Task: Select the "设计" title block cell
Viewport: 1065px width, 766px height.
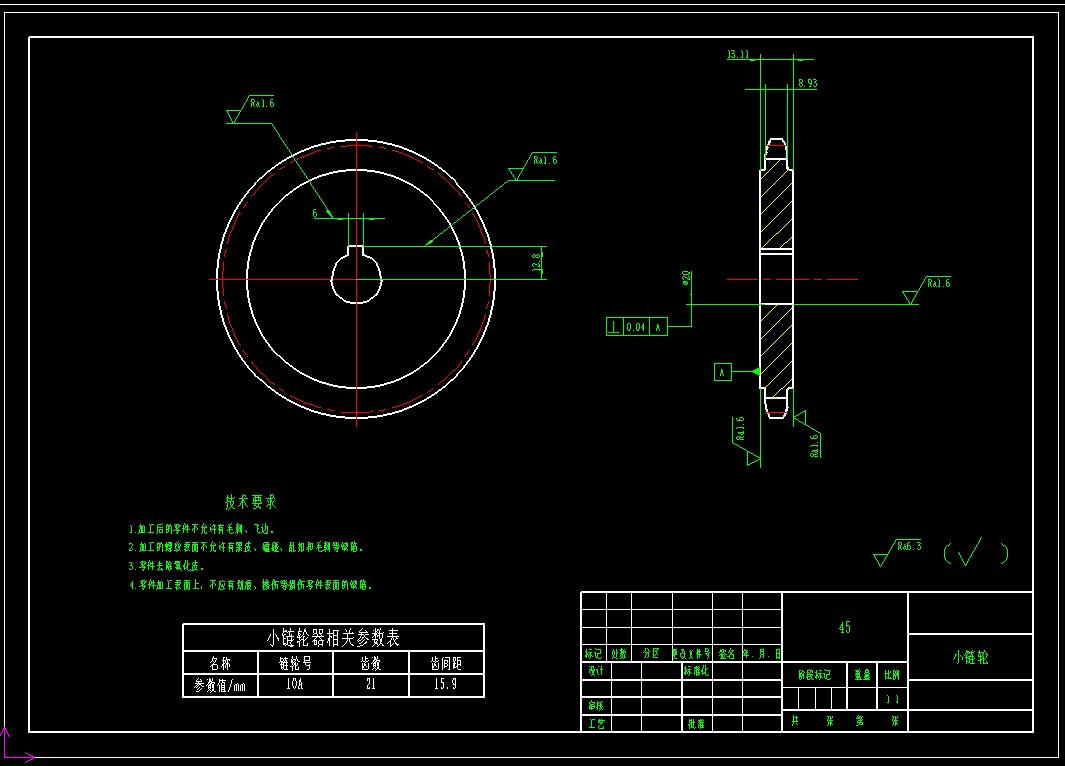Action: [596, 670]
